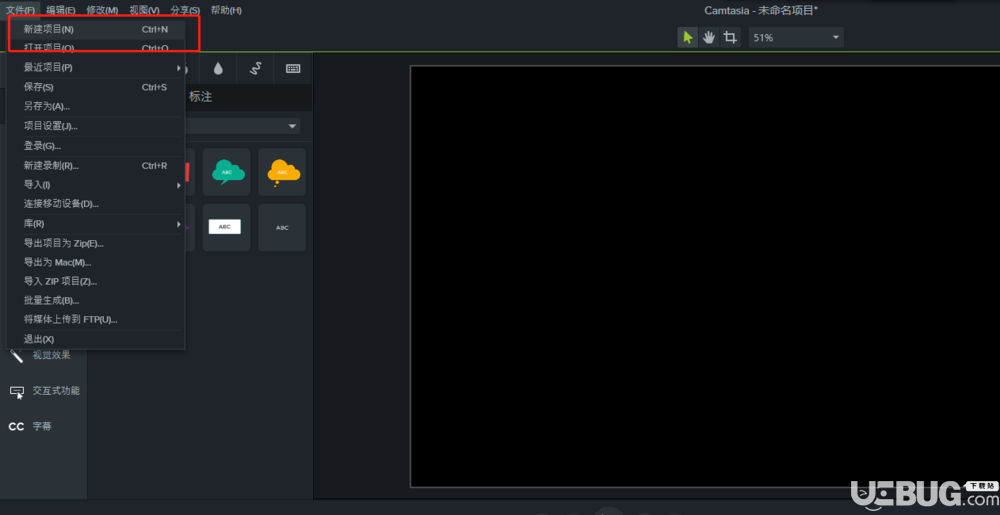
Task: Select 批量生成(B)... menu entry
Action: 96,301
